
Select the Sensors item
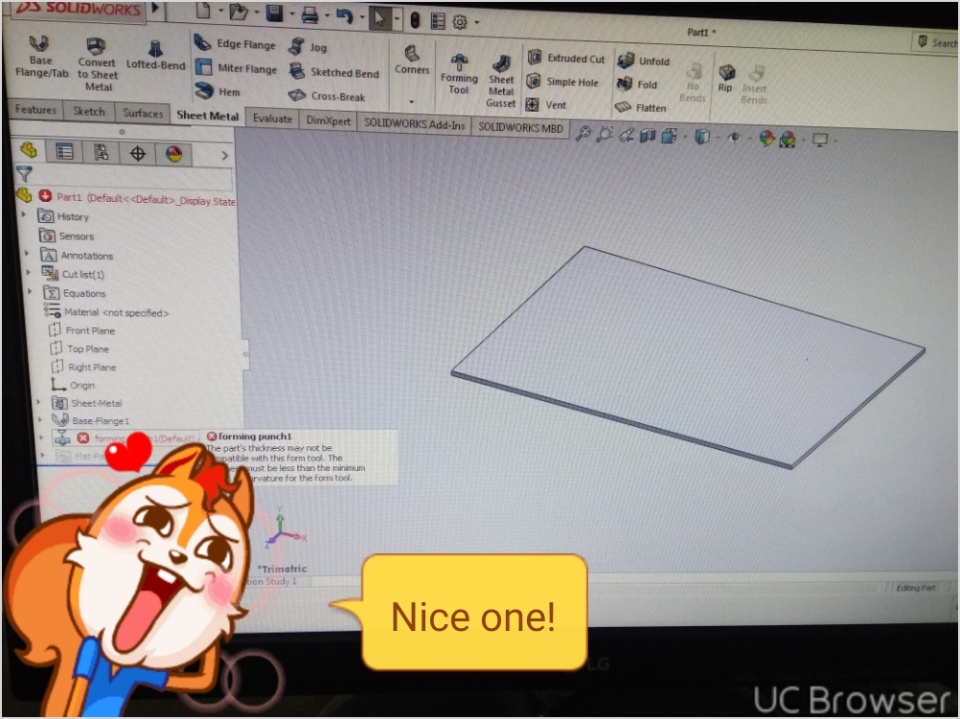tap(67, 235)
